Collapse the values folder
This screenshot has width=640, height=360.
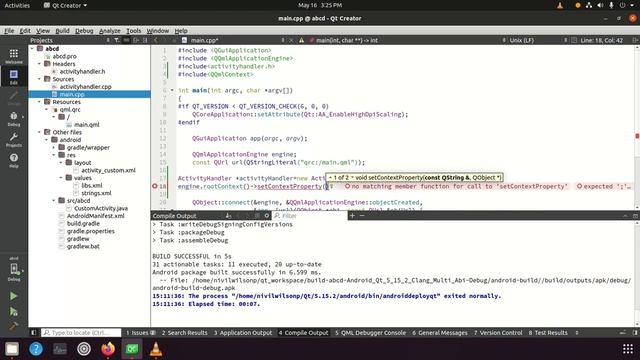tap(61, 178)
